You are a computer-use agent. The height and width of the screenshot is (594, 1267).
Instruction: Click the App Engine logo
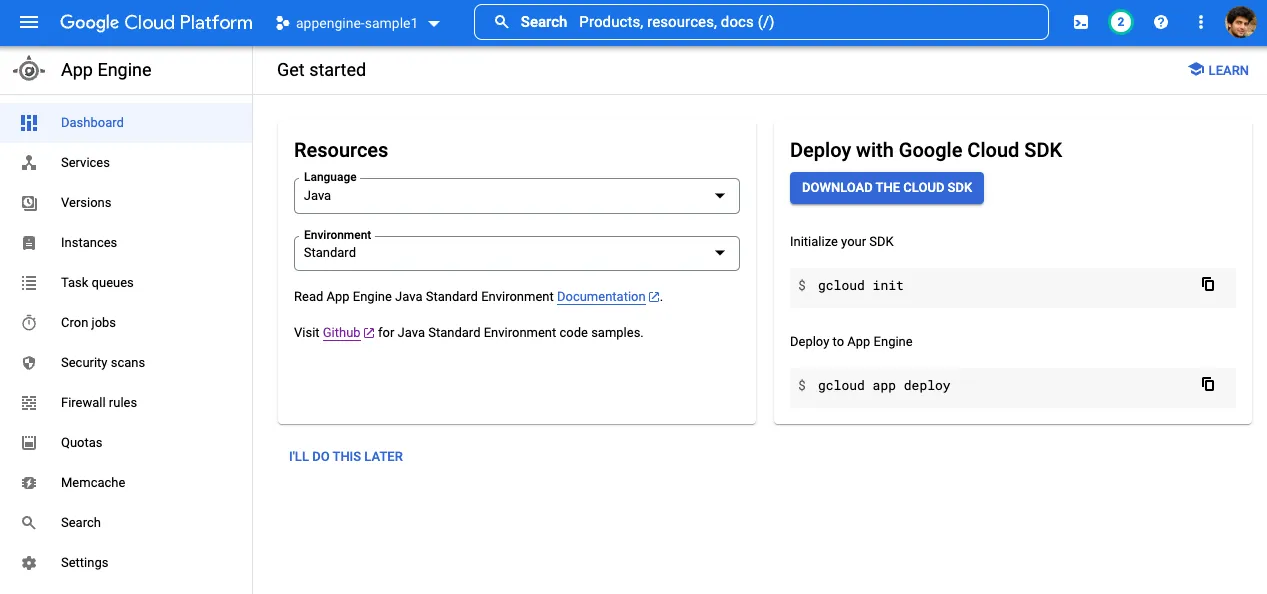tap(29, 70)
